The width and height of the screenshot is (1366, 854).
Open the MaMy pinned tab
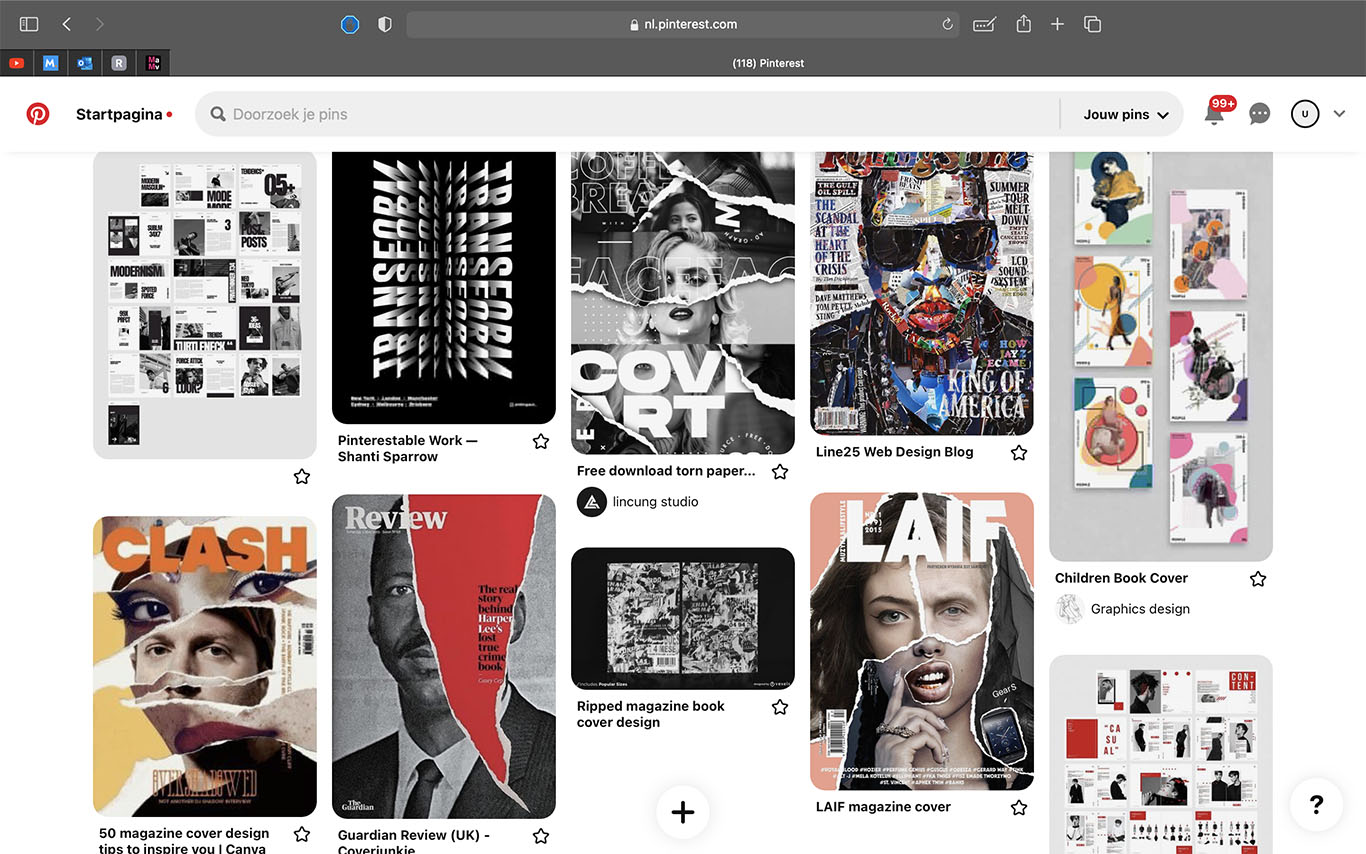pos(152,63)
